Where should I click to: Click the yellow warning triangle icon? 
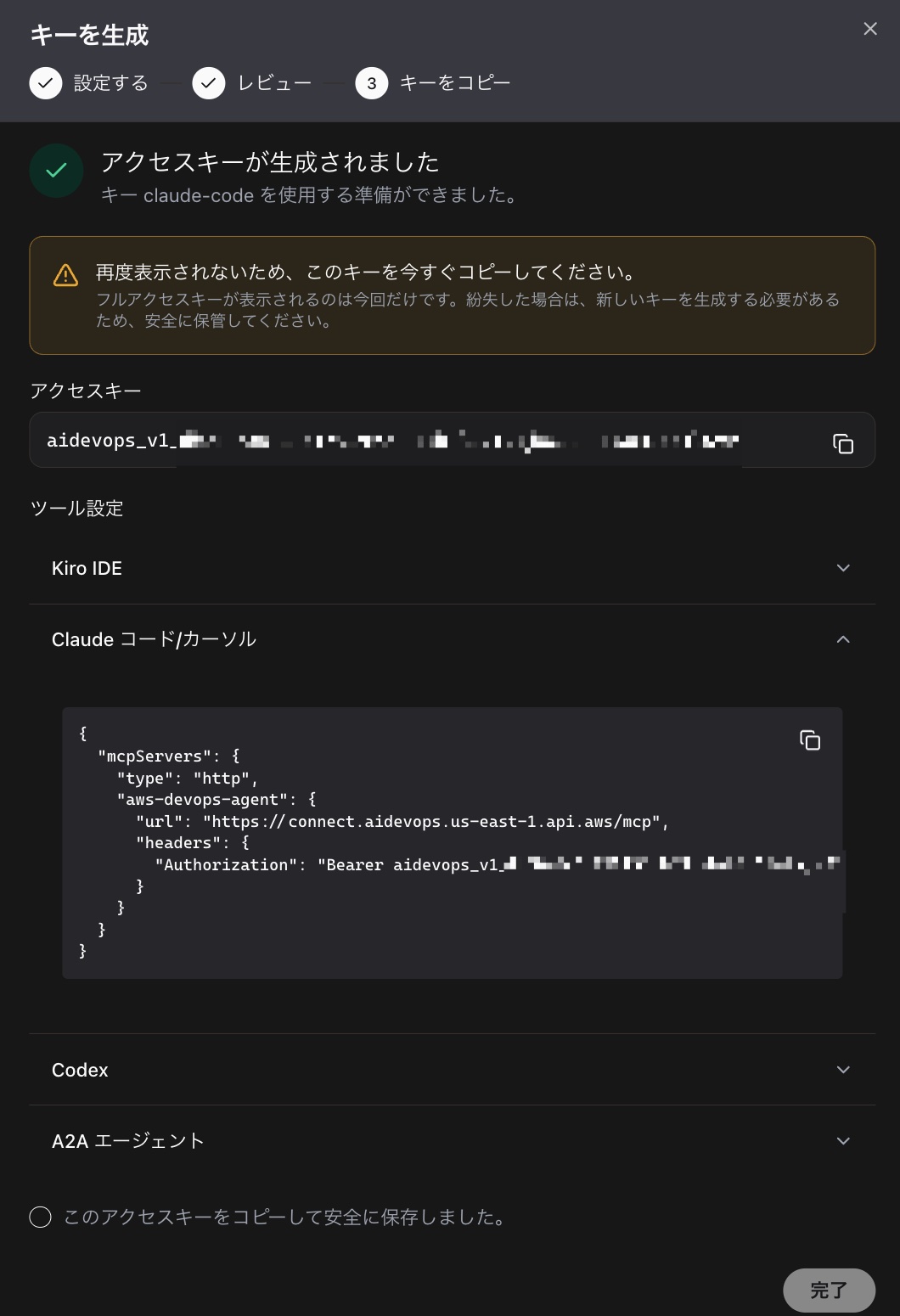tap(65, 275)
